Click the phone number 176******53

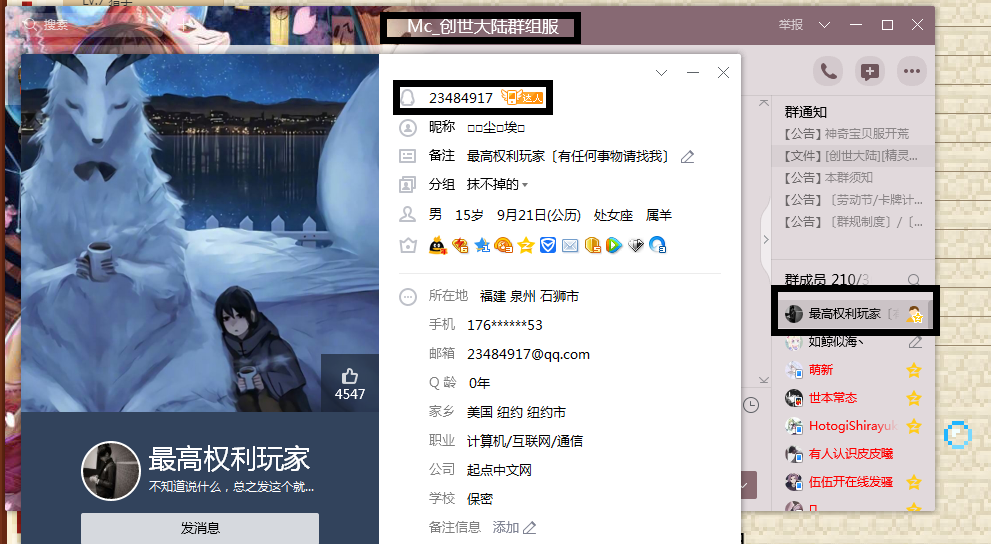504,325
